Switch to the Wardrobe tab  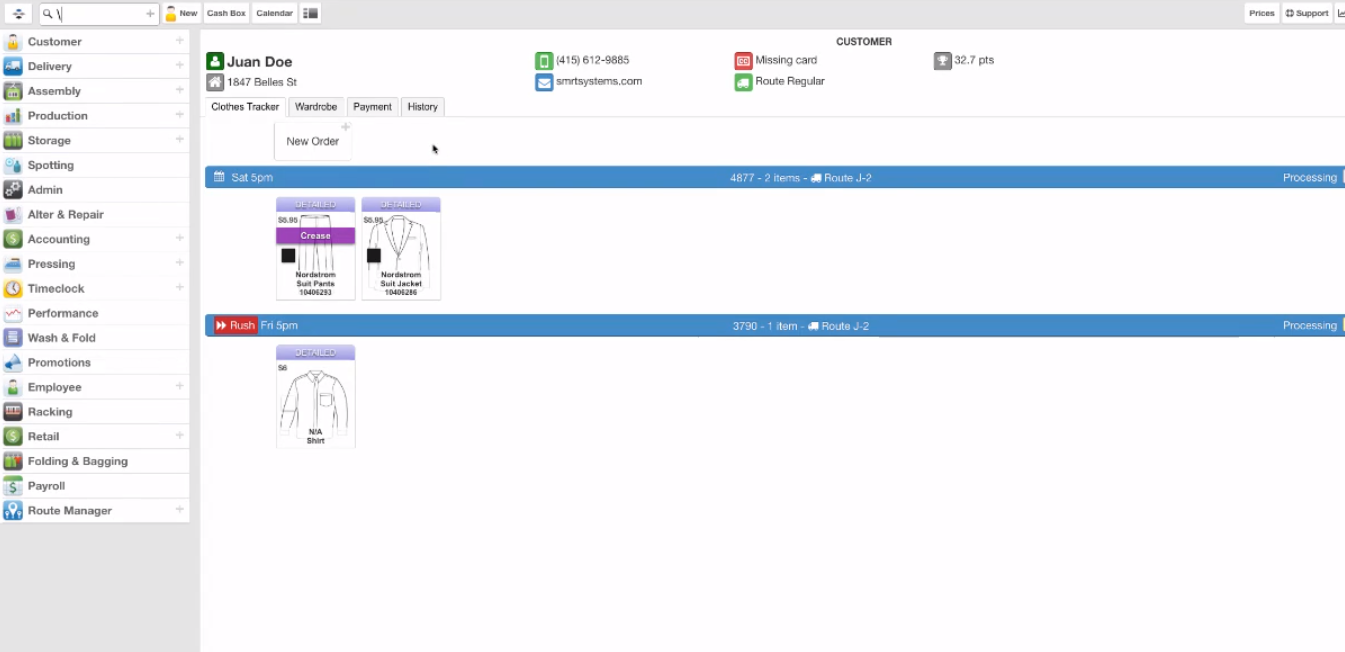click(316, 107)
